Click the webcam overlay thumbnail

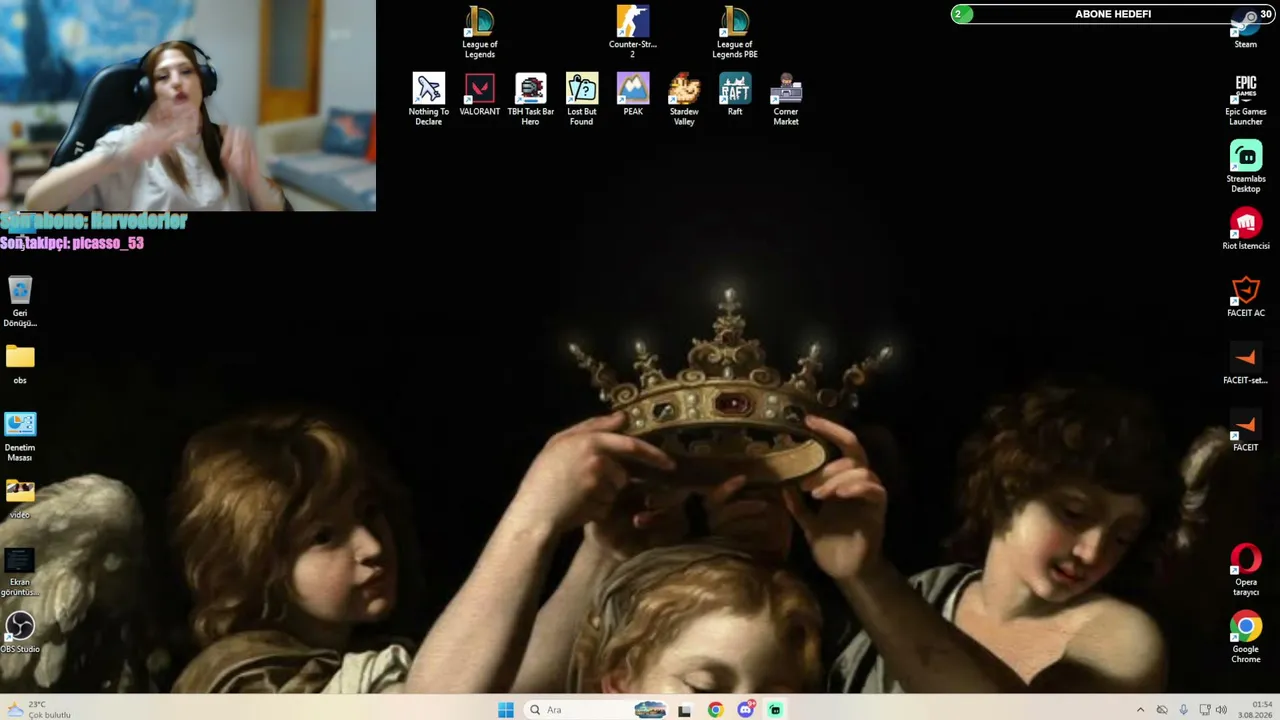click(188, 105)
